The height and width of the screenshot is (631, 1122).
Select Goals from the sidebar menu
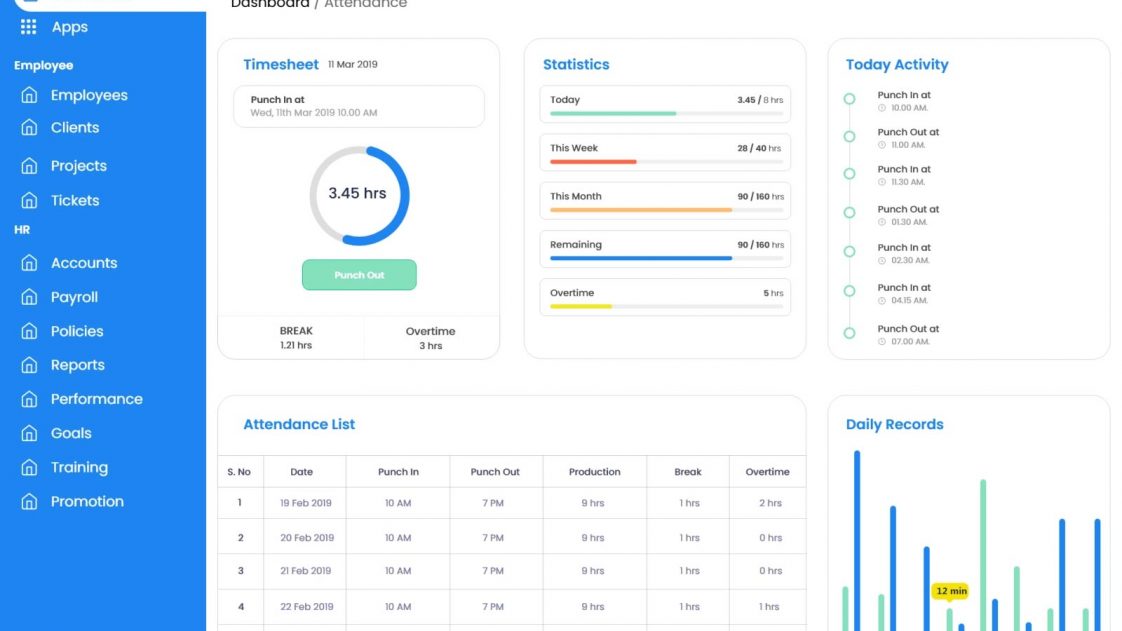(28, 433)
